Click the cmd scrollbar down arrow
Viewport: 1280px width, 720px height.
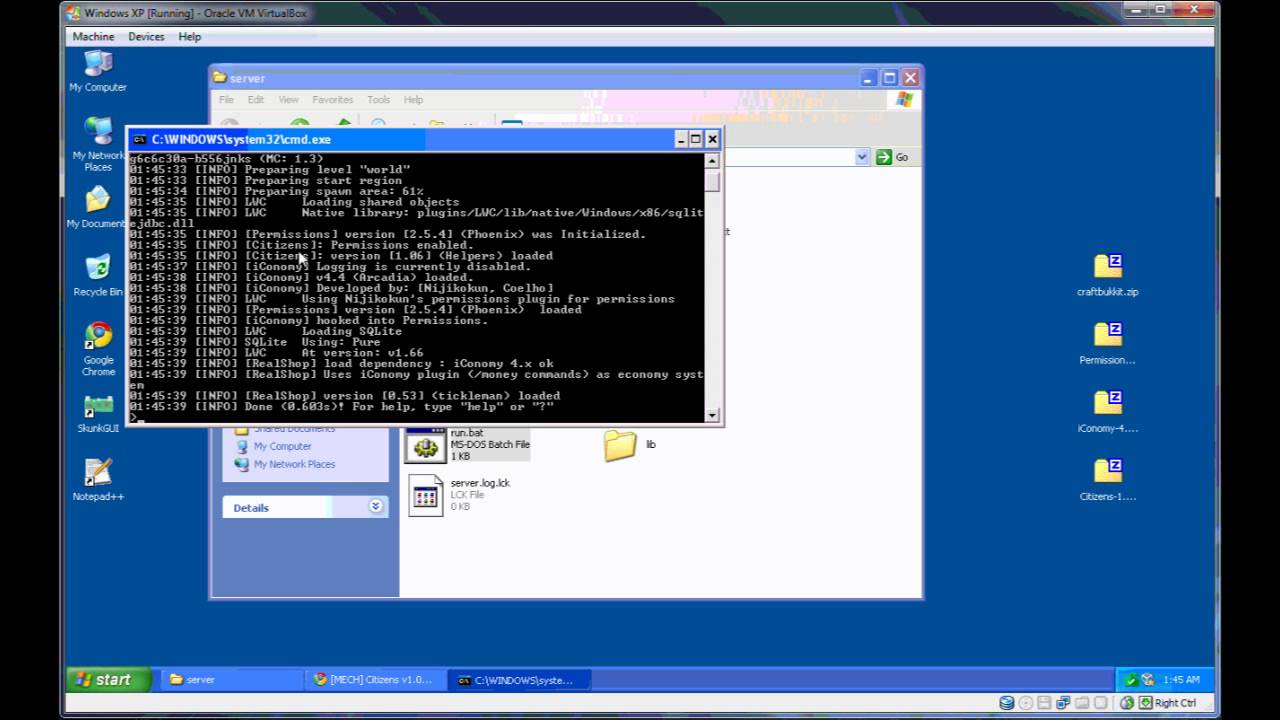[712, 415]
